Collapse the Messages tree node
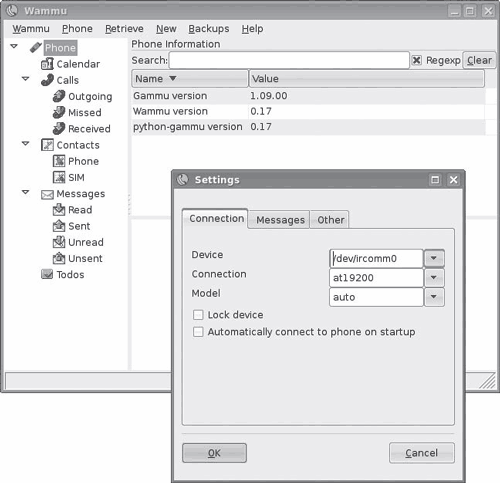 tap(25, 192)
